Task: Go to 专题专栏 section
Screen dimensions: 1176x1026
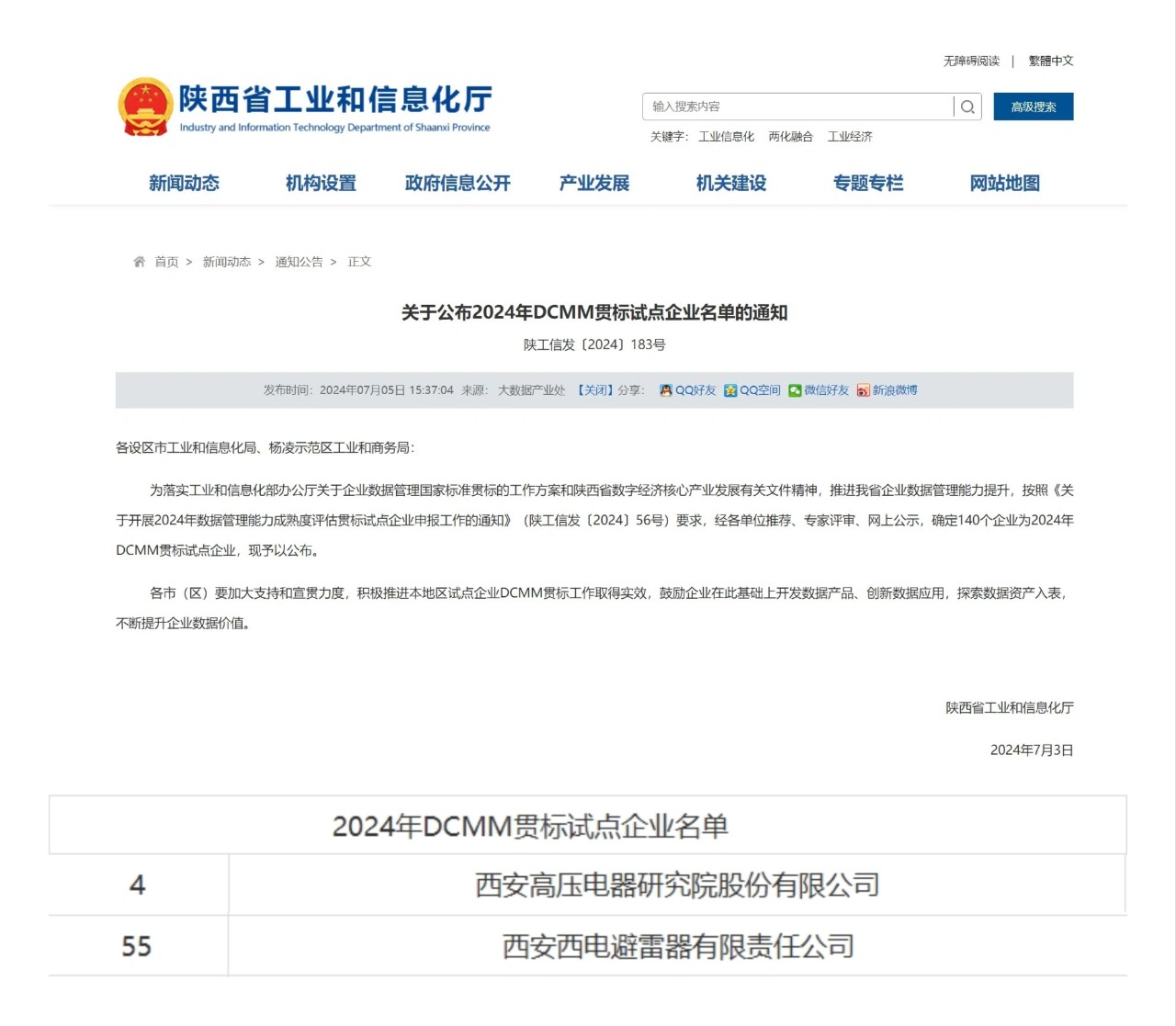Action: pos(868,184)
